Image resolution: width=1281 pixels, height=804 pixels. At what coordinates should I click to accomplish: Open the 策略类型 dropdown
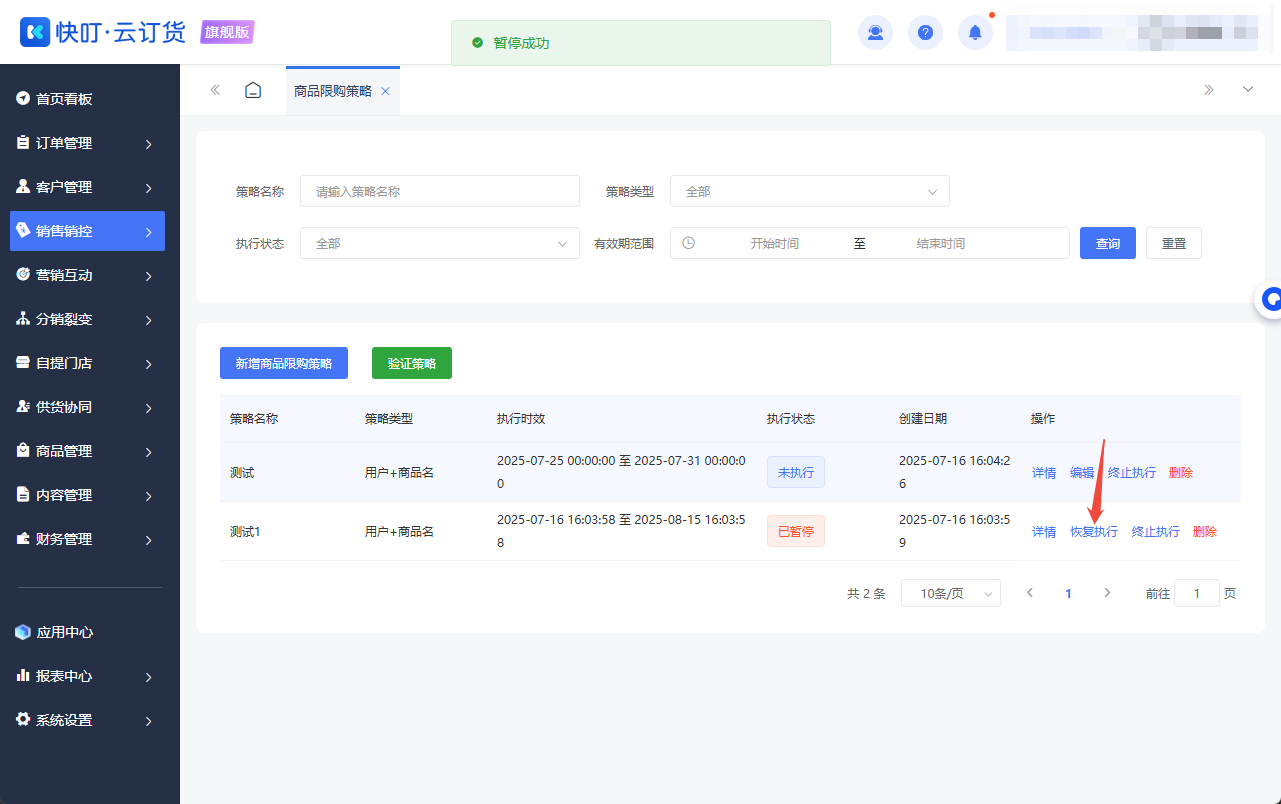810,191
